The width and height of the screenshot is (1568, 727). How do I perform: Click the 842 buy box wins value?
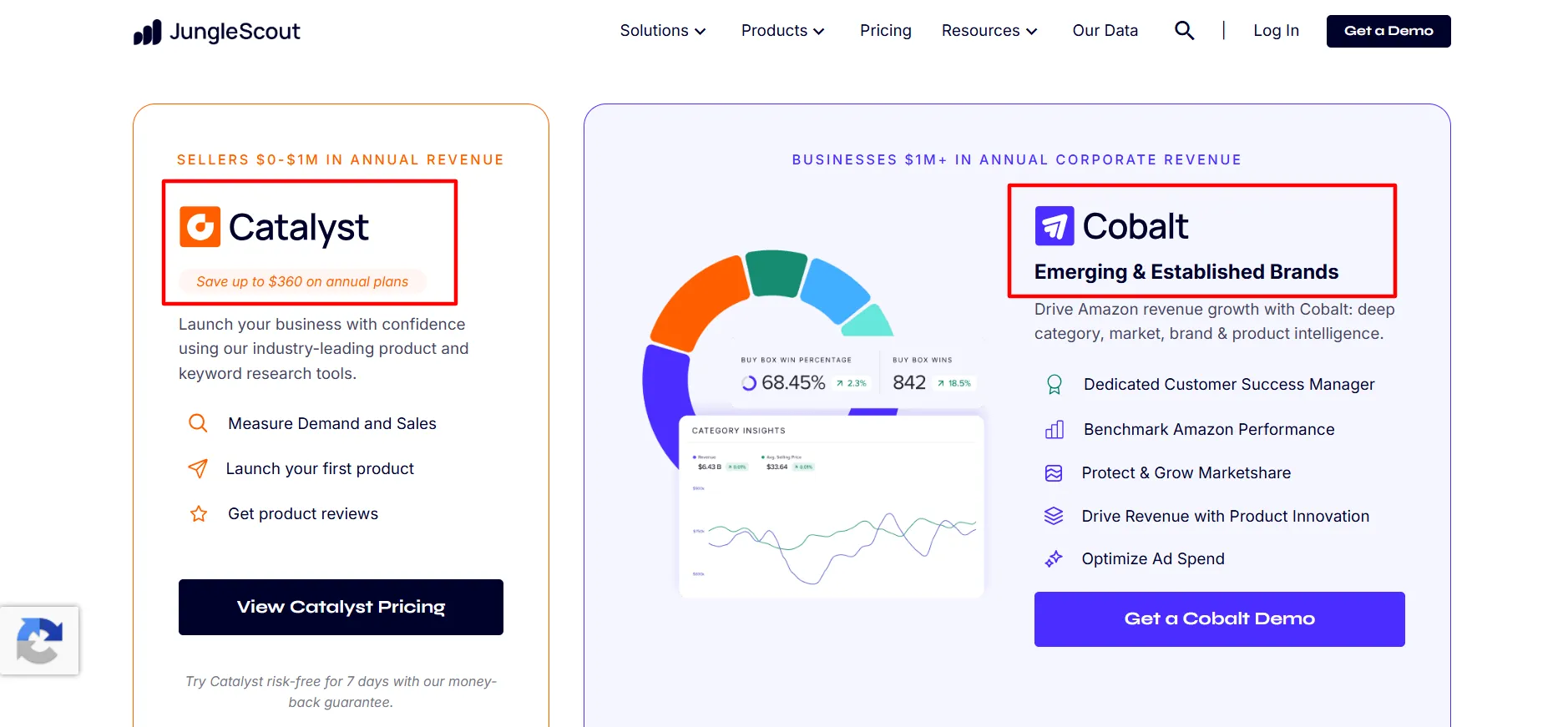click(x=909, y=382)
